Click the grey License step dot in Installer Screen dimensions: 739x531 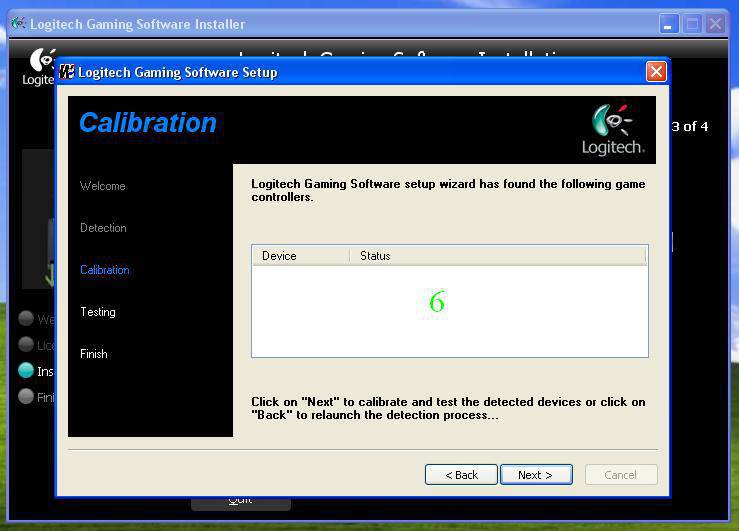pos(26,344)
